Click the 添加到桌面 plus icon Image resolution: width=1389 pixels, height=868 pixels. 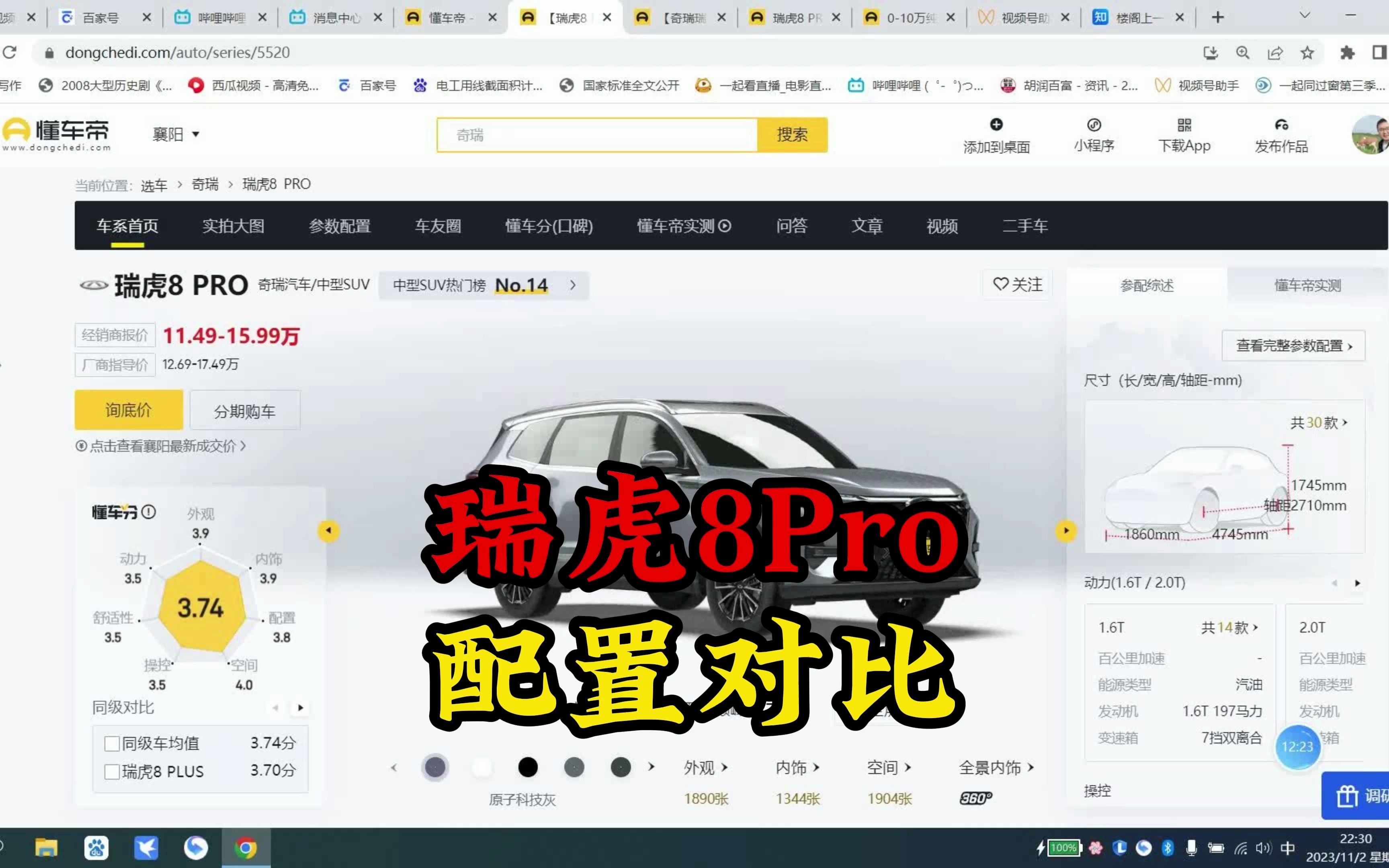[996, 125]
